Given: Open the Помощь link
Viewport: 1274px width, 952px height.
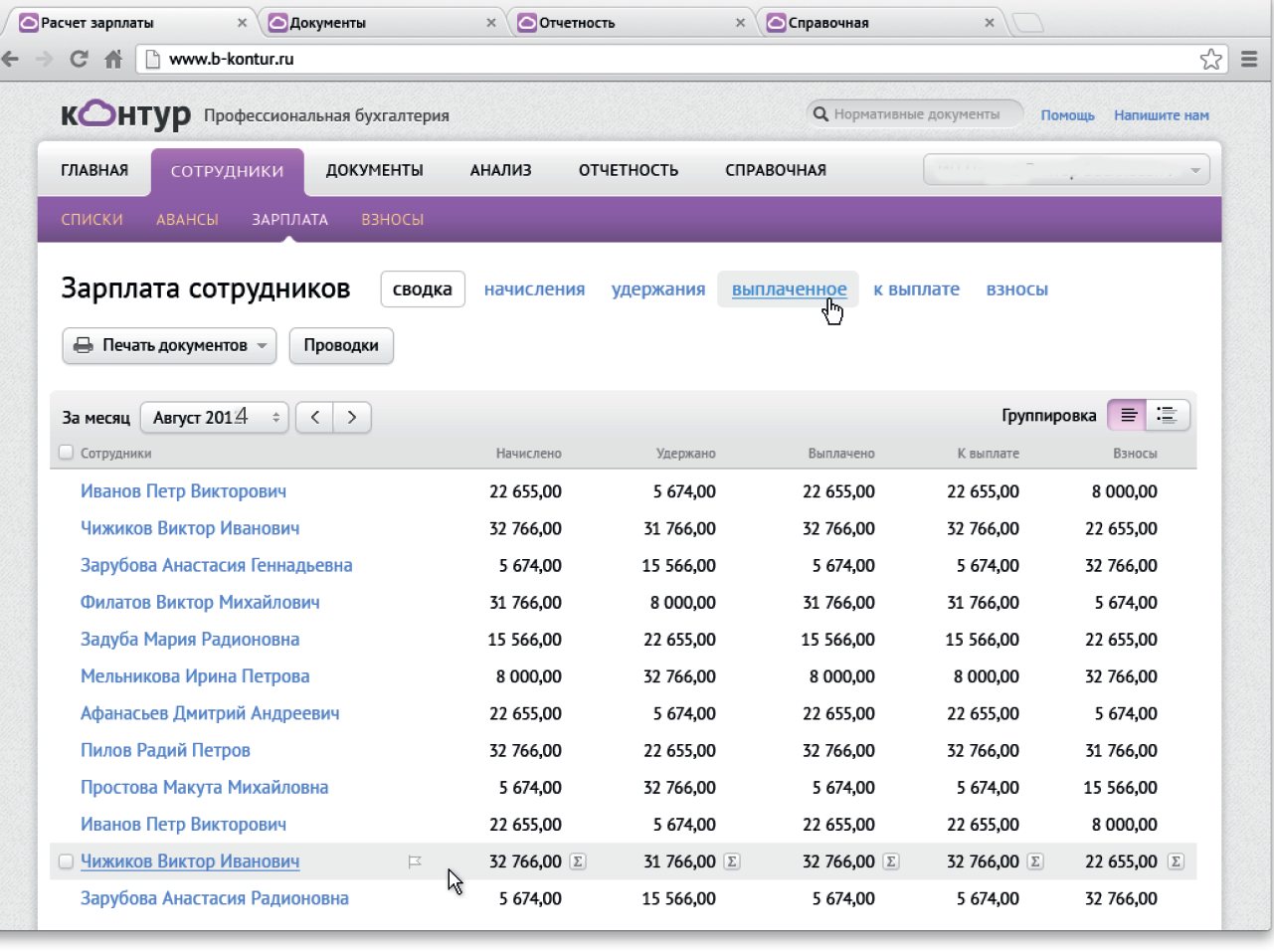Looking at the screenshot, I should 1067,115.
